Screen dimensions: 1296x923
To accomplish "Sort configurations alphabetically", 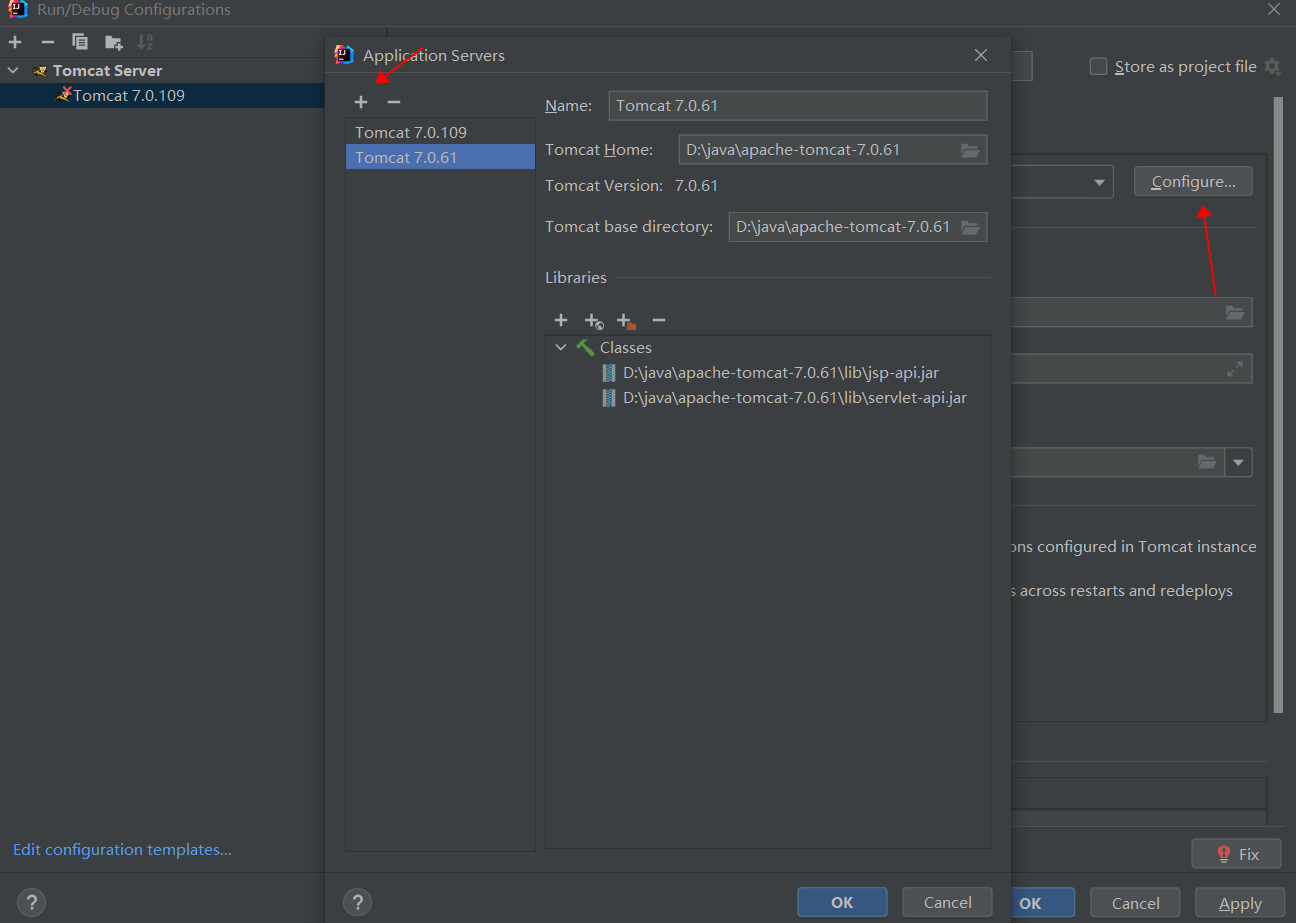I will pyautogui.click(x=146, y=42).
